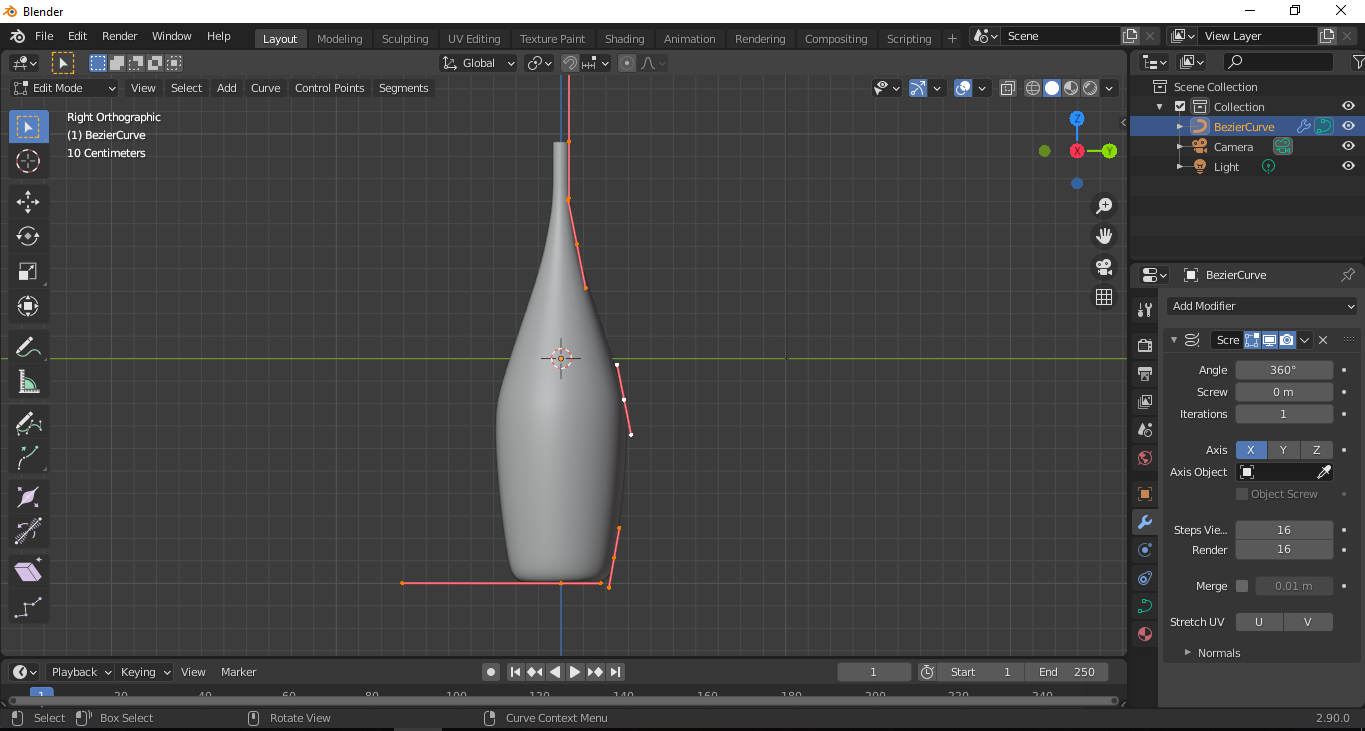Select the Rotate tool
Viewport: 1365px width, 731px height.
(x=27, y=236)
